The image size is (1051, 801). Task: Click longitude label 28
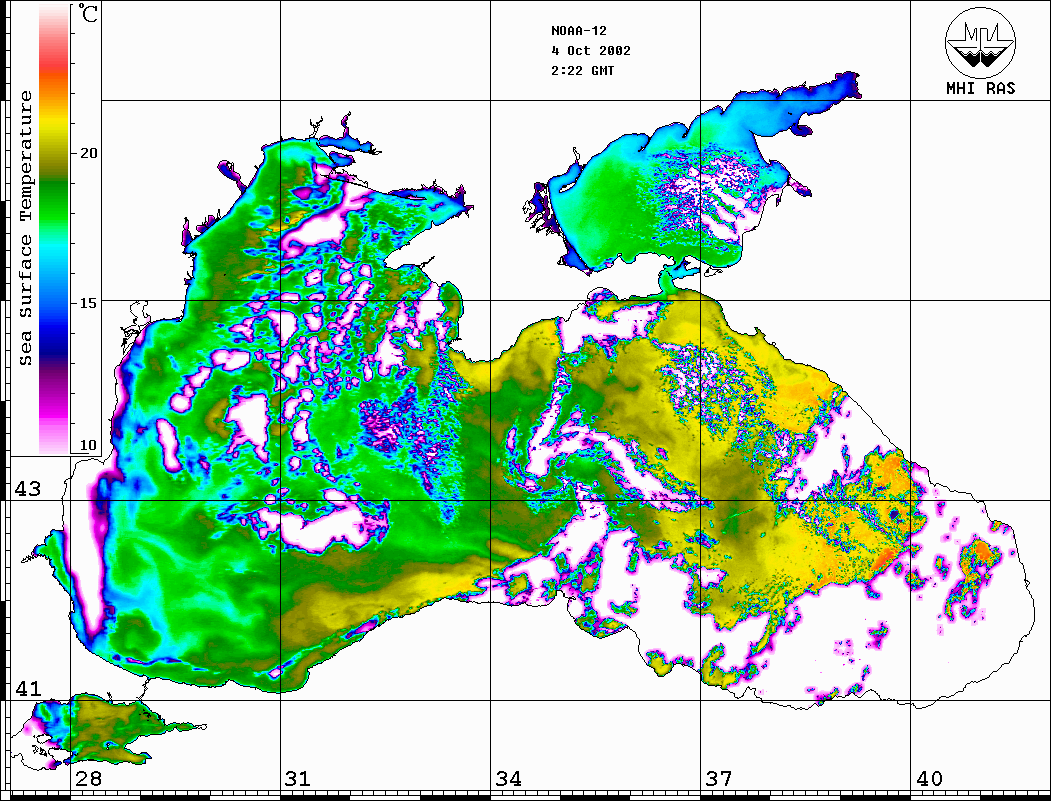pos(88,779)
